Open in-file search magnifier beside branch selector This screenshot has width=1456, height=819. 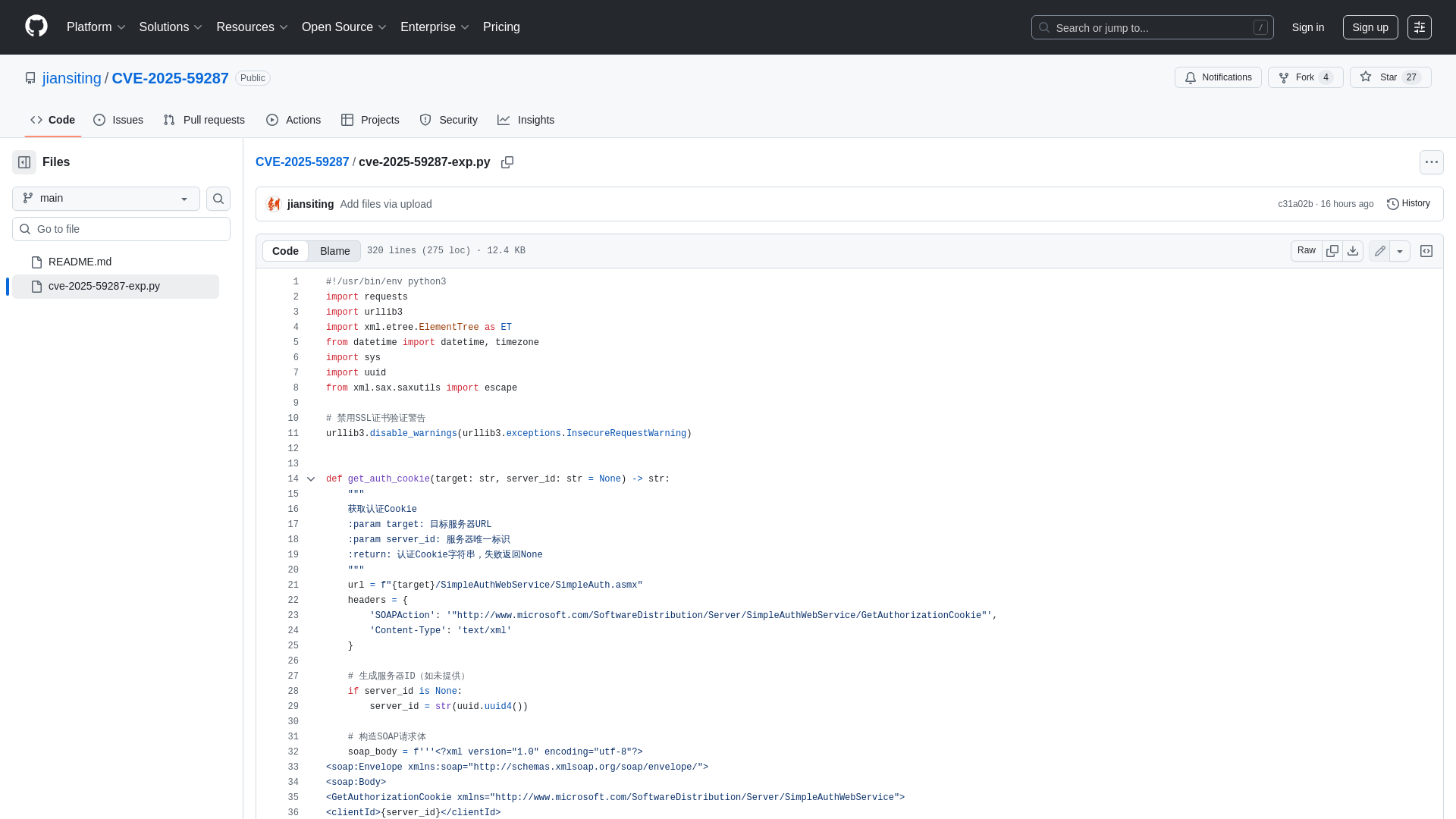pyautogui.click(x=218, y=198)
